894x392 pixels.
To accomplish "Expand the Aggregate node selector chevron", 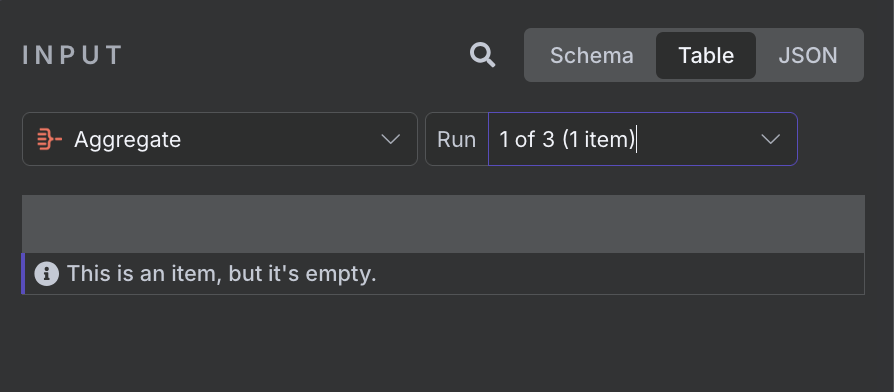I will pyautogui.click(x=391, y=139).
